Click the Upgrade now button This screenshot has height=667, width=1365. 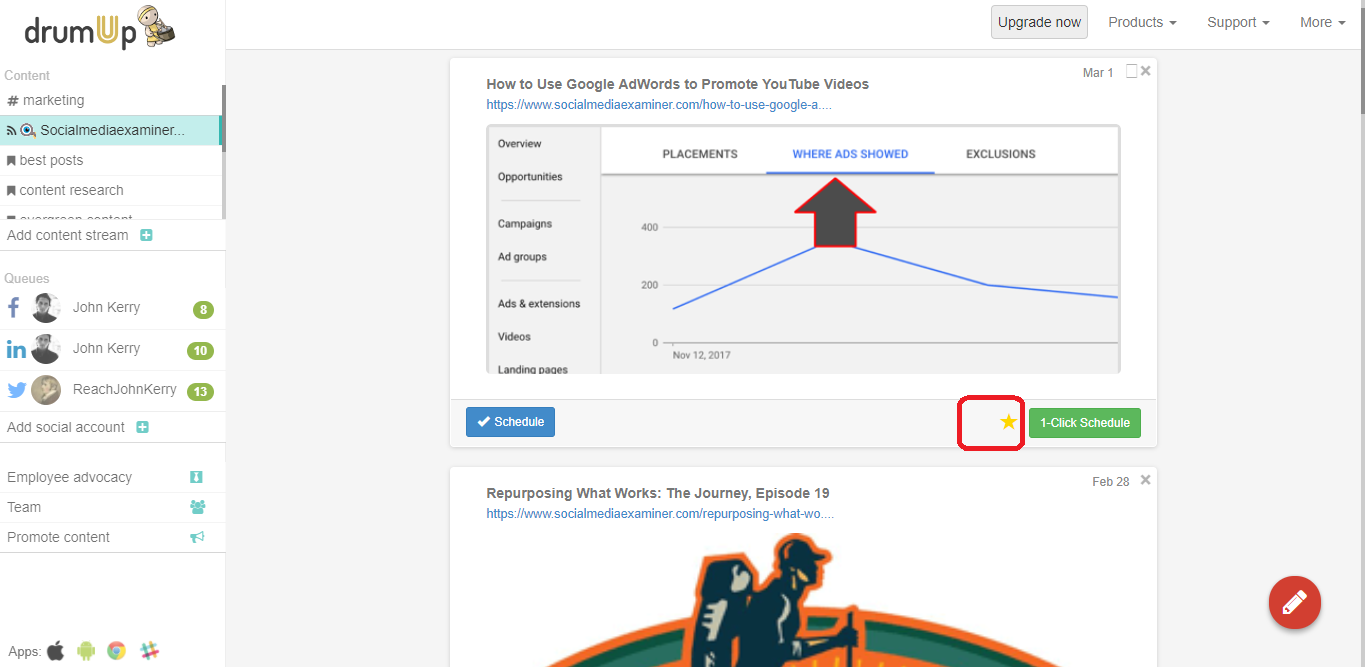(x=1039, y=22)
